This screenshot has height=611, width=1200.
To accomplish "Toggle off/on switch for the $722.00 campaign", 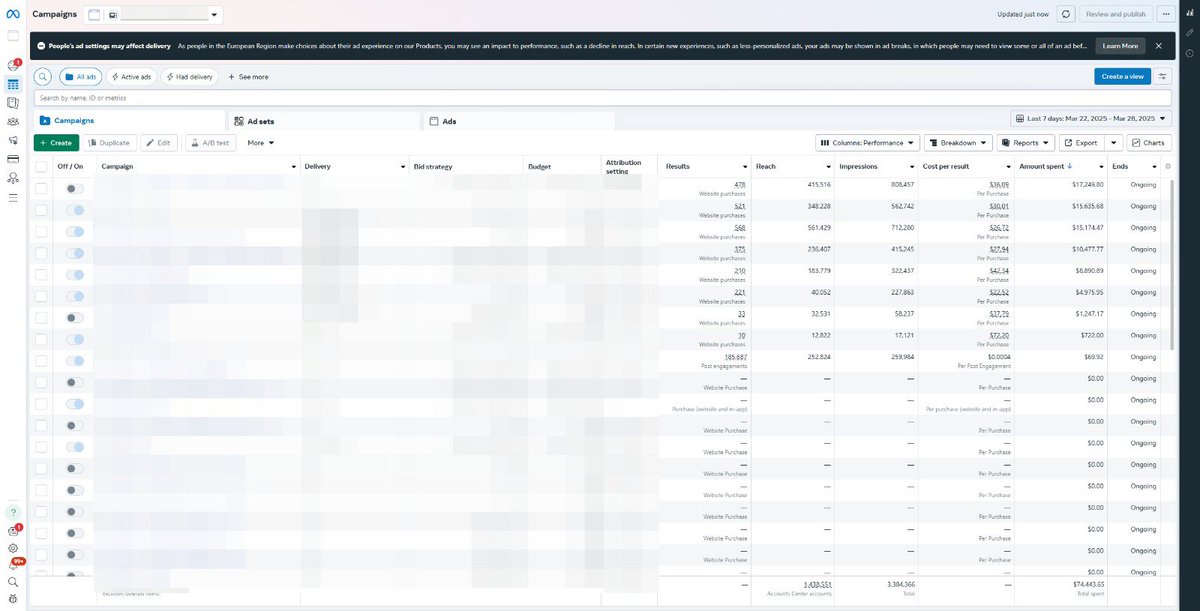I will coord(75,339).
